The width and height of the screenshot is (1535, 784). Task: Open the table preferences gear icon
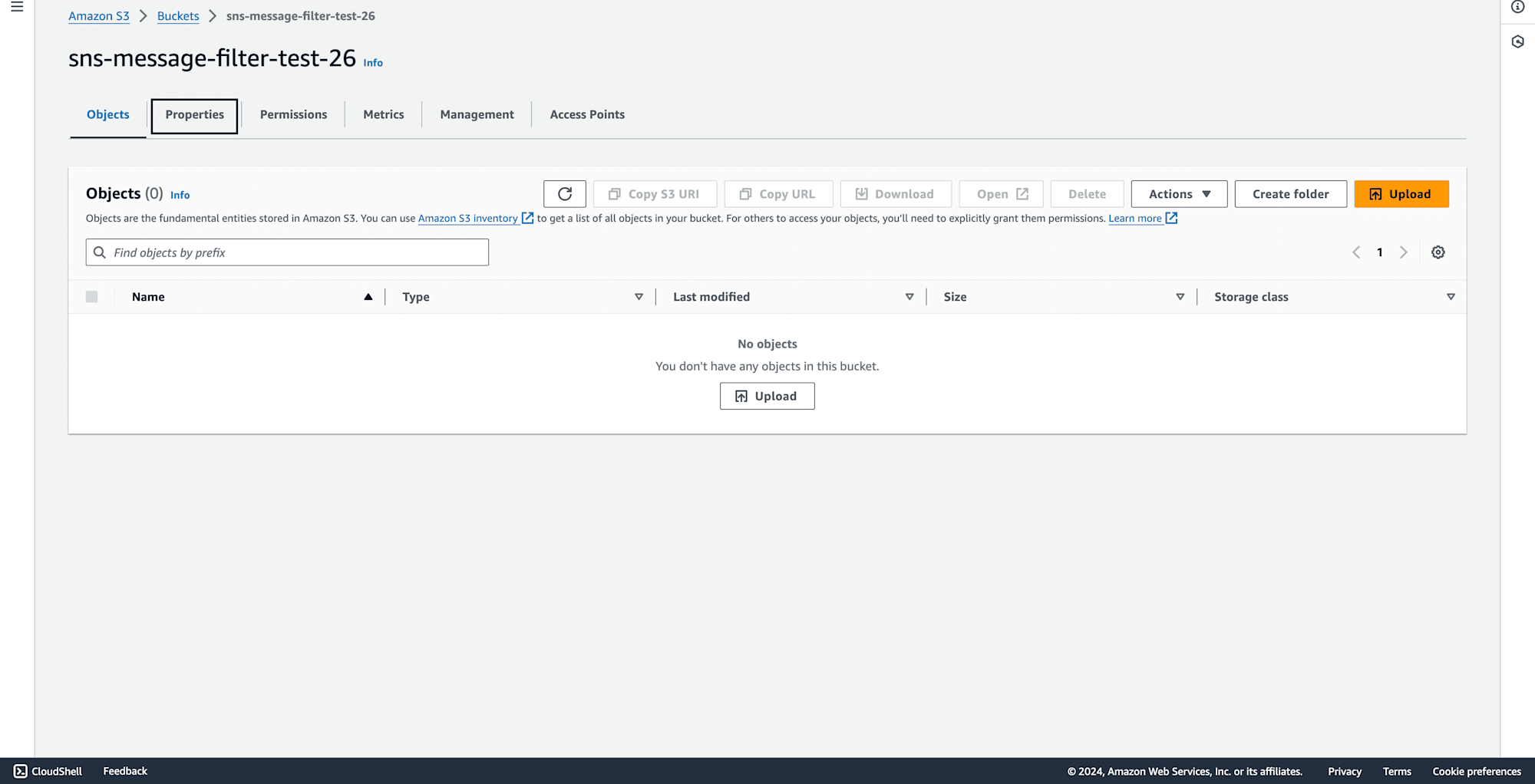1438,252
